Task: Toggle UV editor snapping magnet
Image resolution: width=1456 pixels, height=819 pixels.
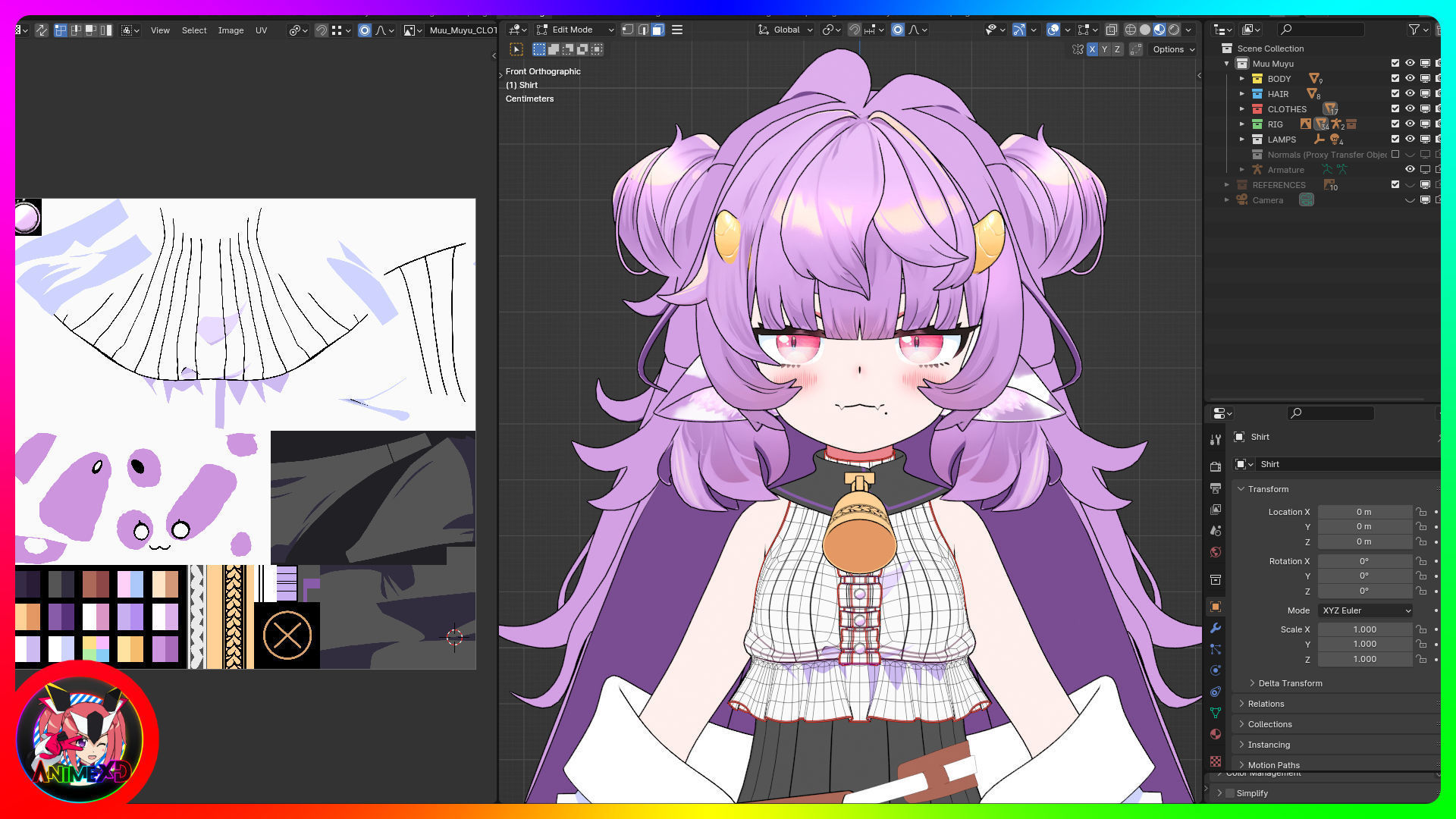Action: [x=322, y=30]
